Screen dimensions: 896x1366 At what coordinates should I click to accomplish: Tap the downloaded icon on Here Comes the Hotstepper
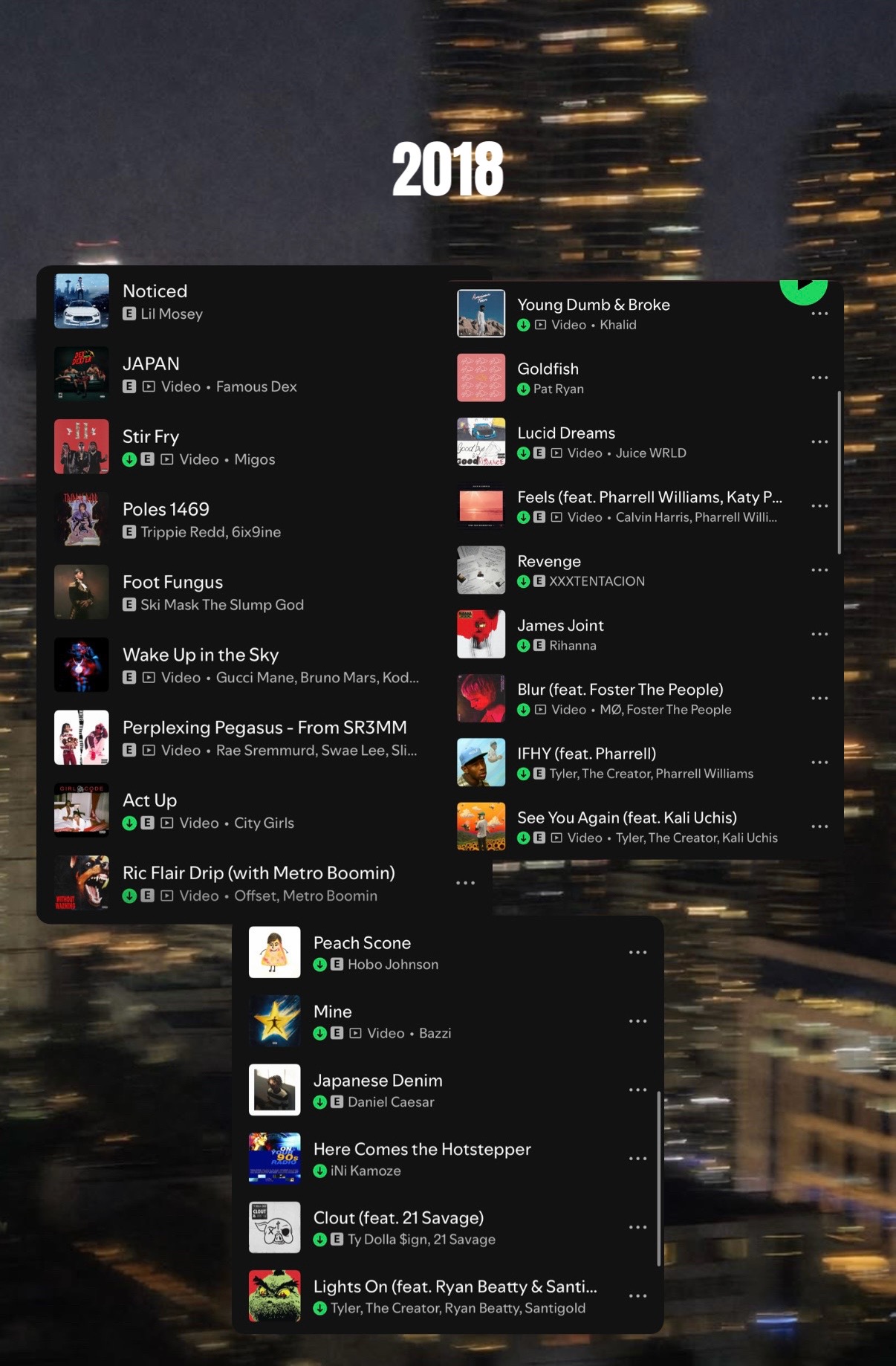pos(320,1171)
